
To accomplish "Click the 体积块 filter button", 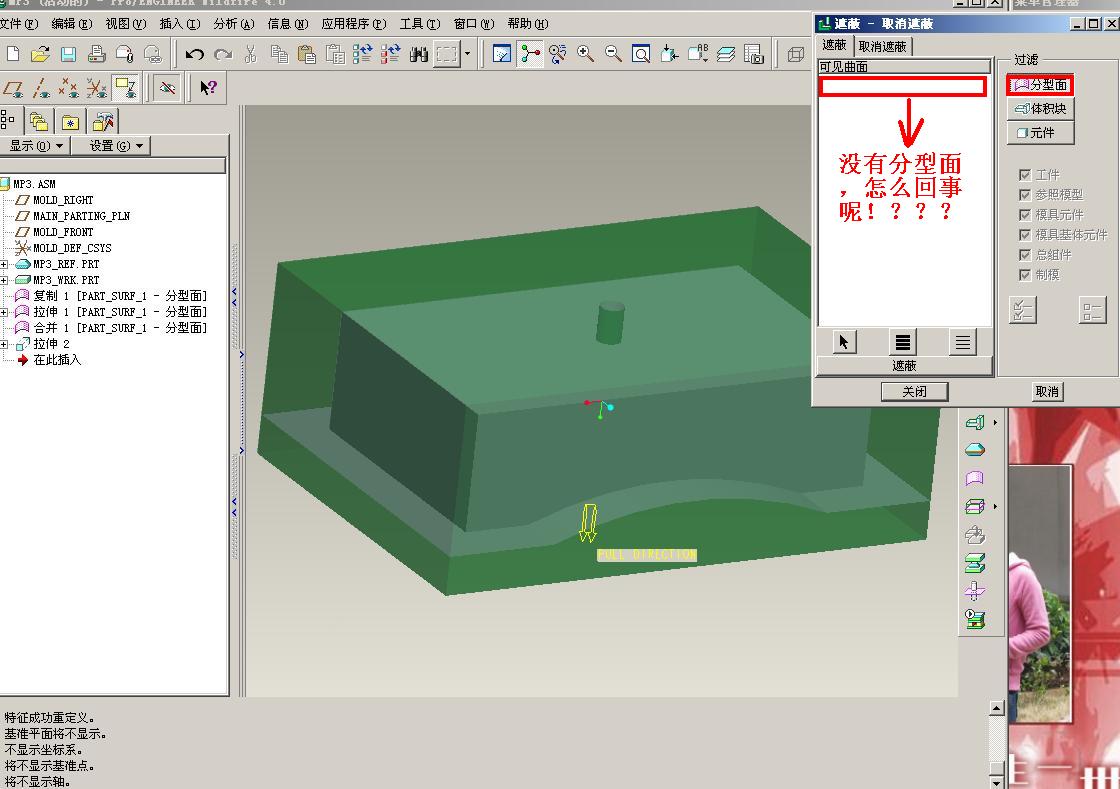I will pos(1041,109).
